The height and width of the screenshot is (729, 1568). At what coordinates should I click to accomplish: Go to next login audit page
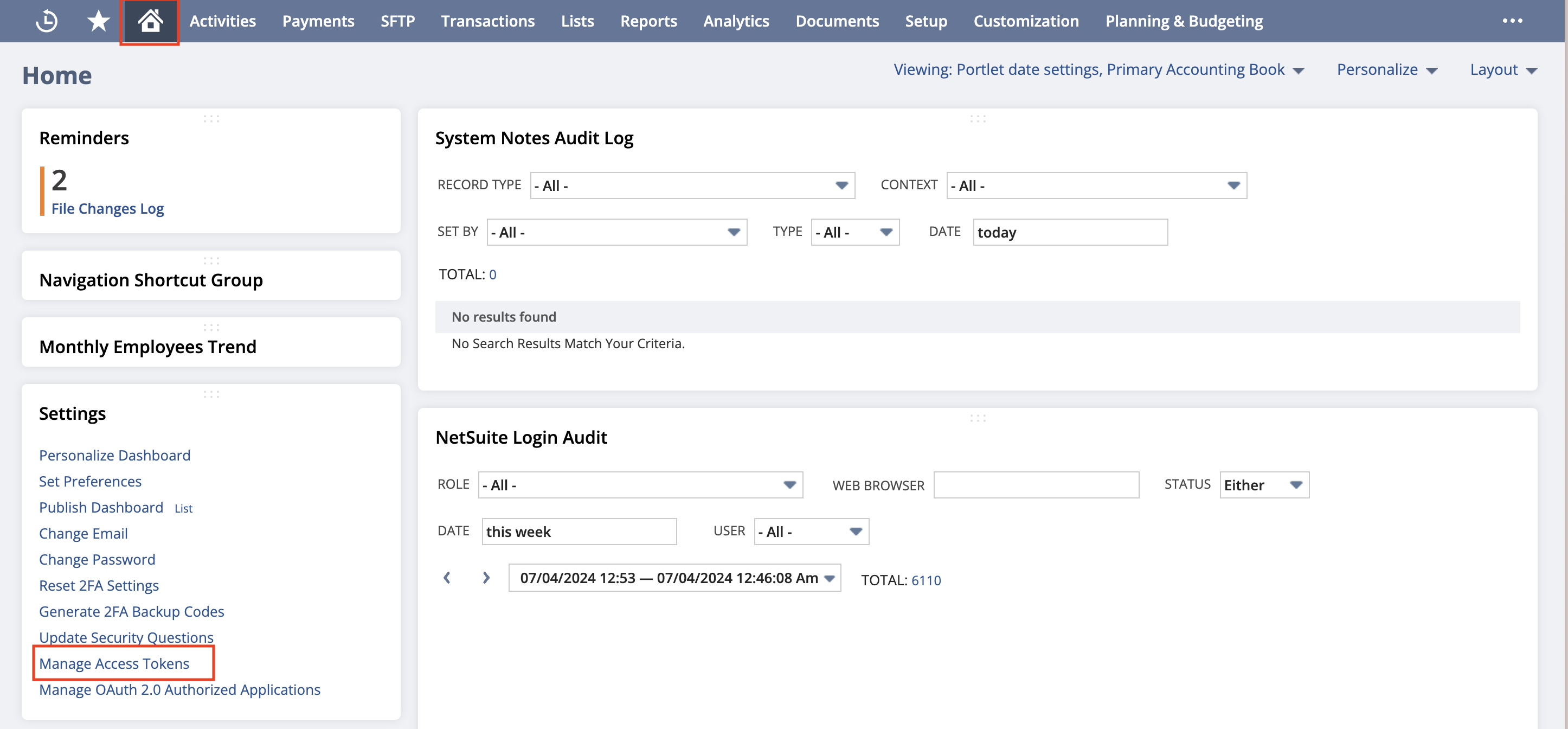[x=486, y=577]
